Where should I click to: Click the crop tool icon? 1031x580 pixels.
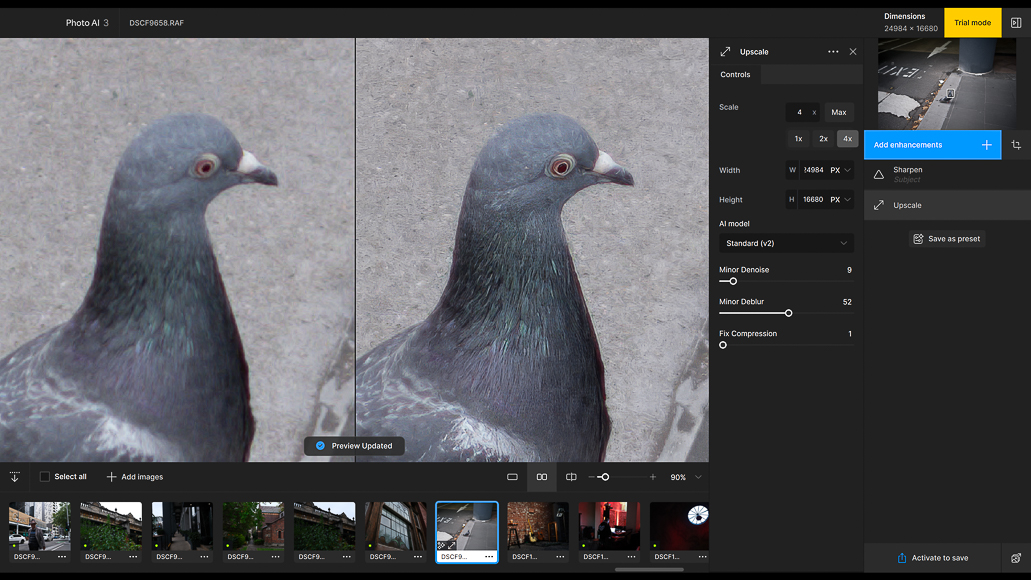pos(1016,145)
